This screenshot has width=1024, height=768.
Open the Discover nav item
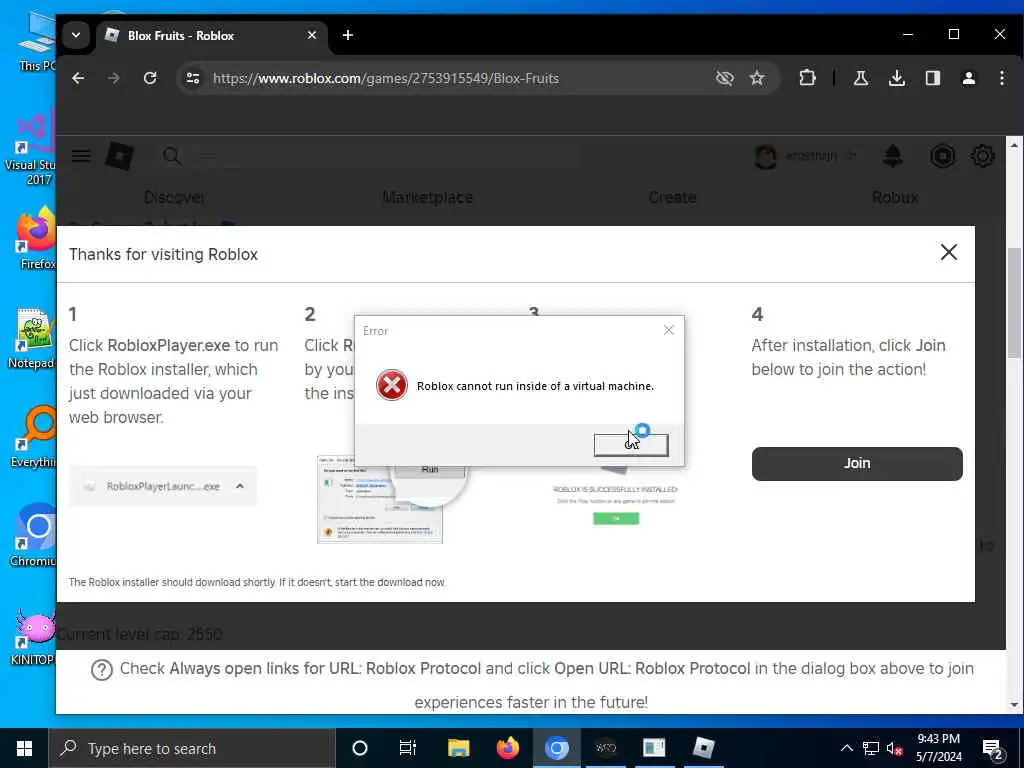[x=175, y=197]
